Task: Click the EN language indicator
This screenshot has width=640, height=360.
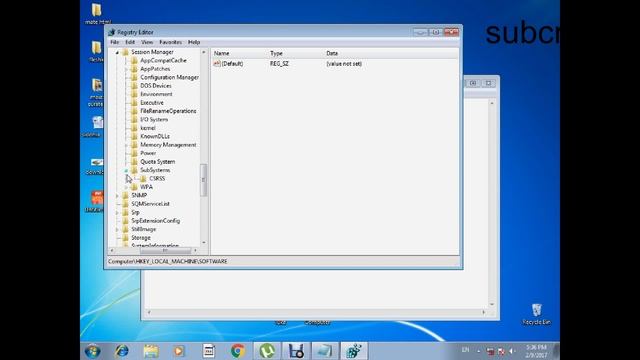Action: pos(465,350)
